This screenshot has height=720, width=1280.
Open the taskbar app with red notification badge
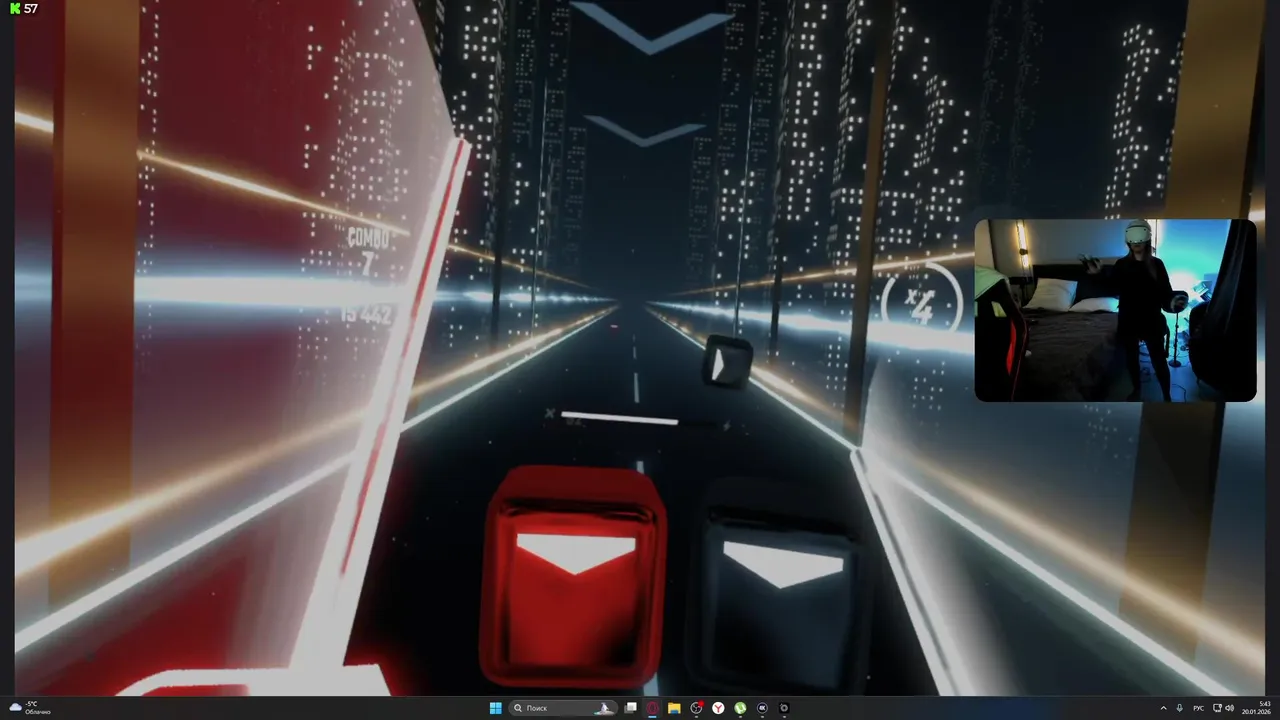tap(697, 708)
